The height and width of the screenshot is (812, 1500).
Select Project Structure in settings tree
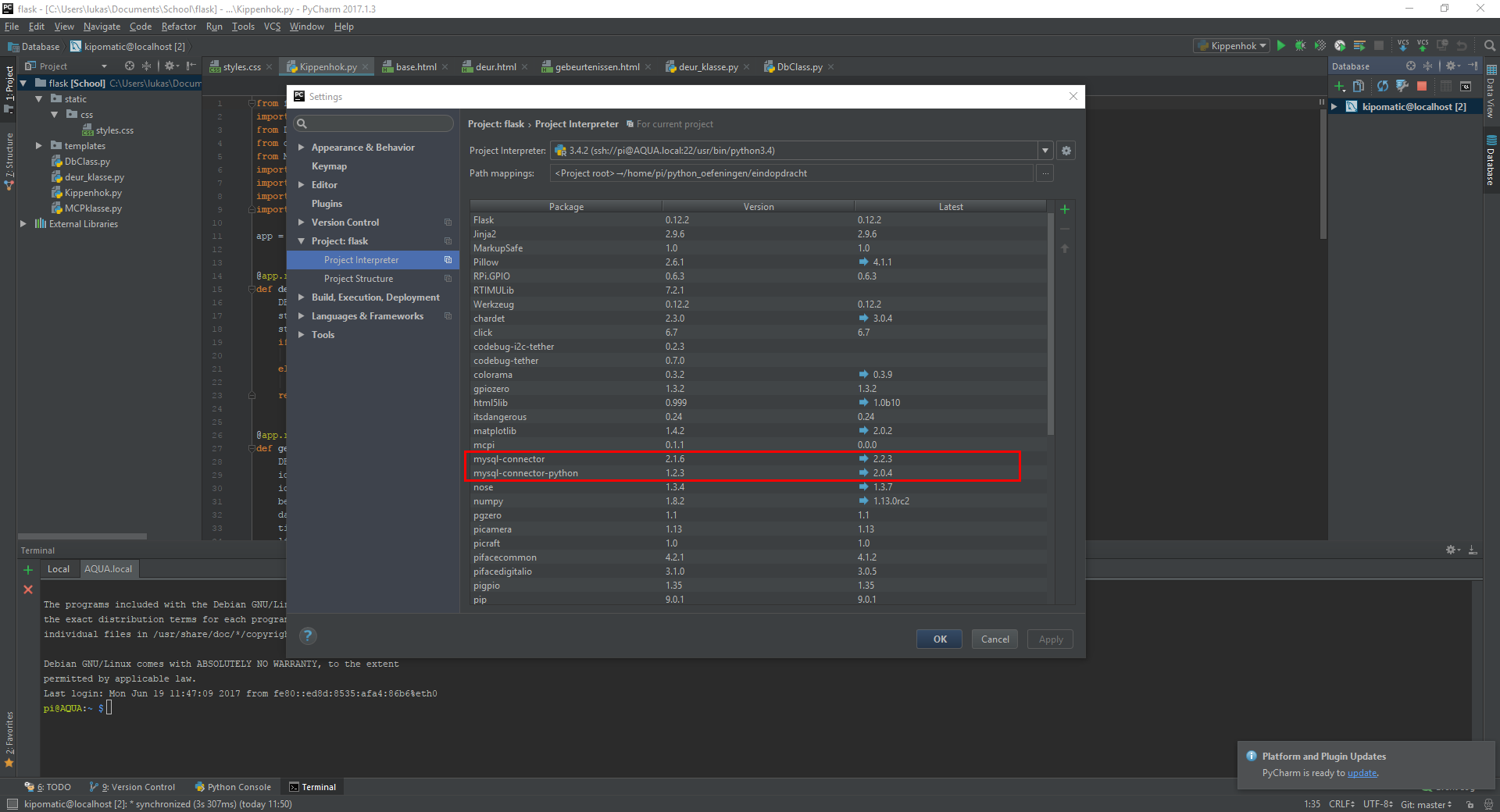(x=359, y=279)
